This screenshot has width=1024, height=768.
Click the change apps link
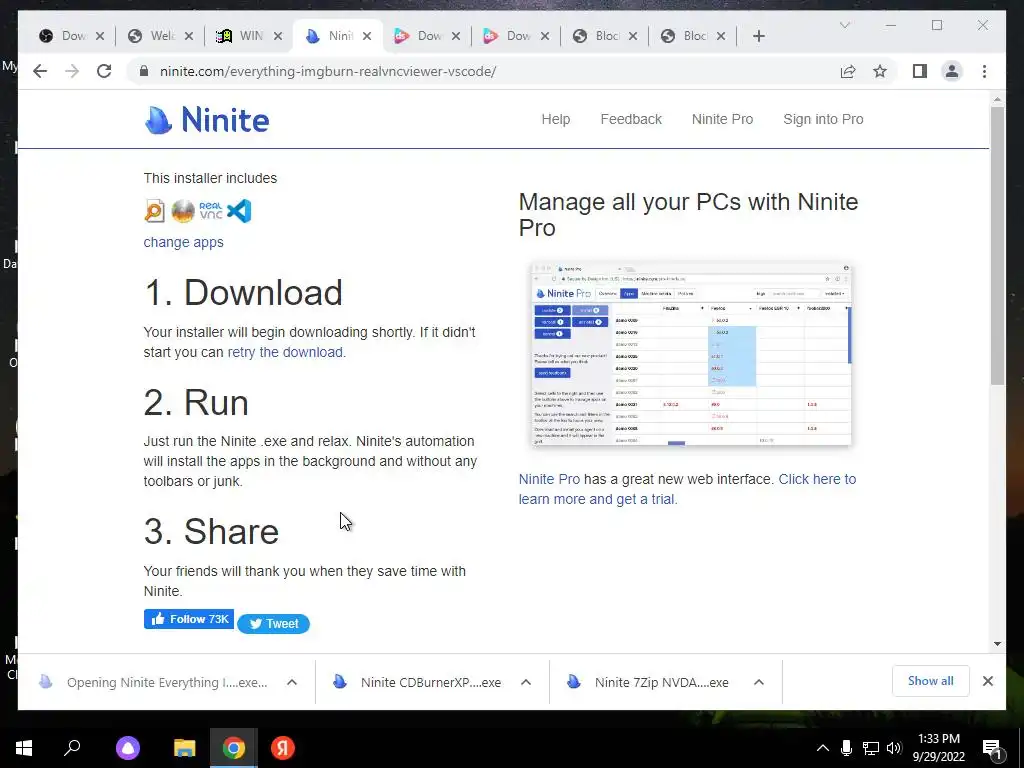tap(184, 242)
